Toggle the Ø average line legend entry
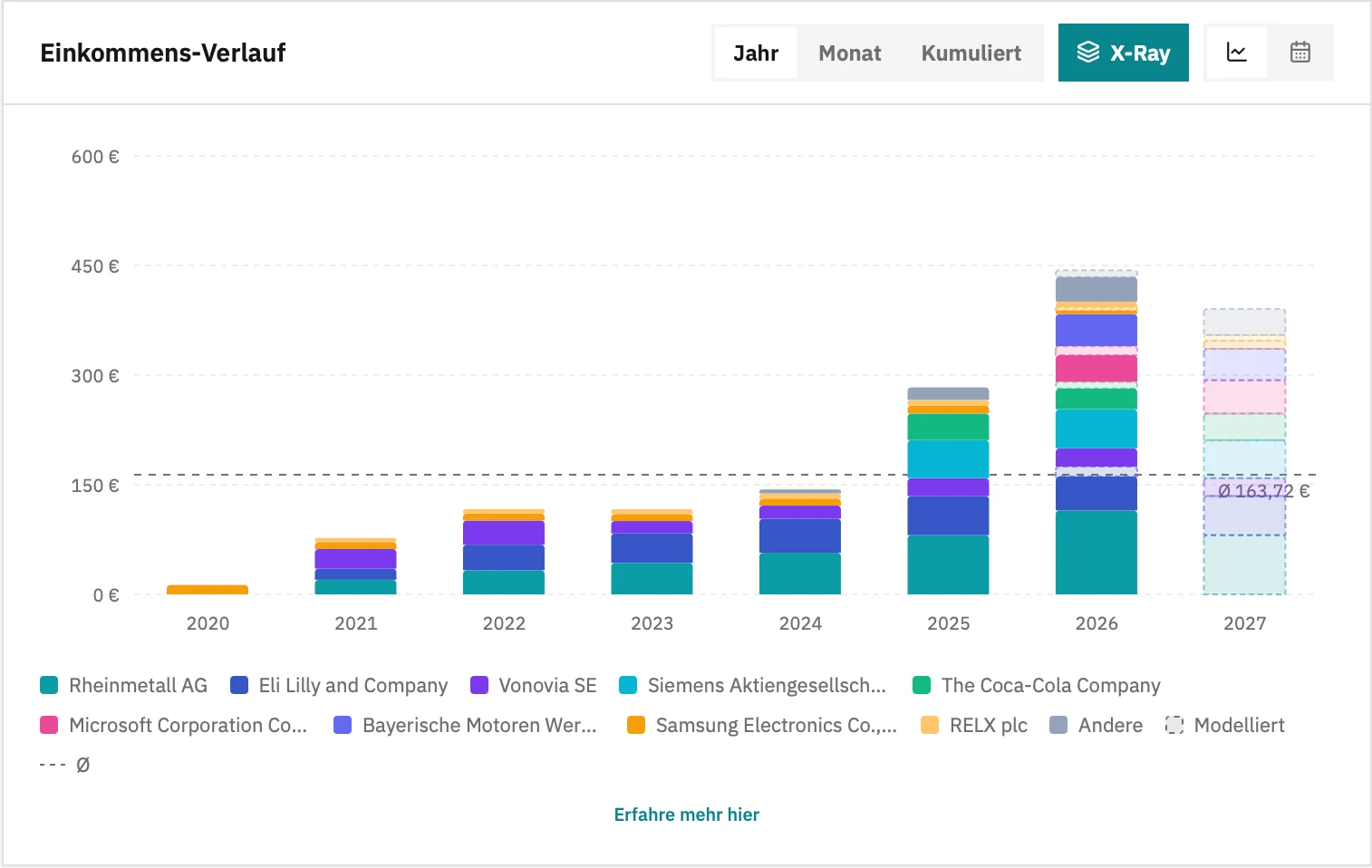The image size is (1372, 868). [x=65, y=765]
